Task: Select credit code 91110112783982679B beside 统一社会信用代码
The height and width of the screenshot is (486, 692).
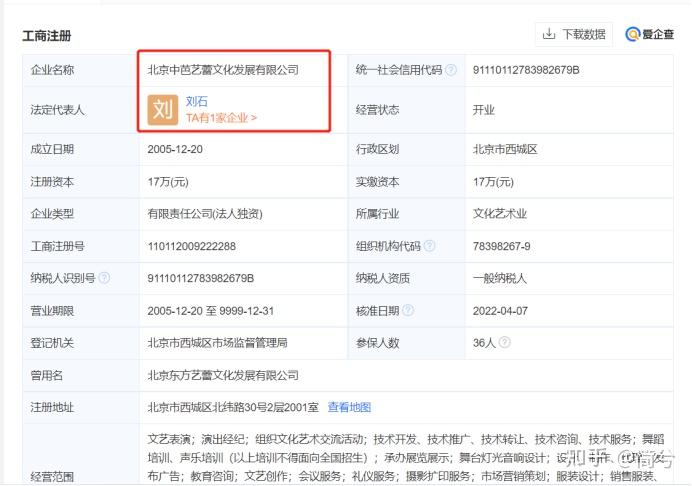Action: [526, 70]
